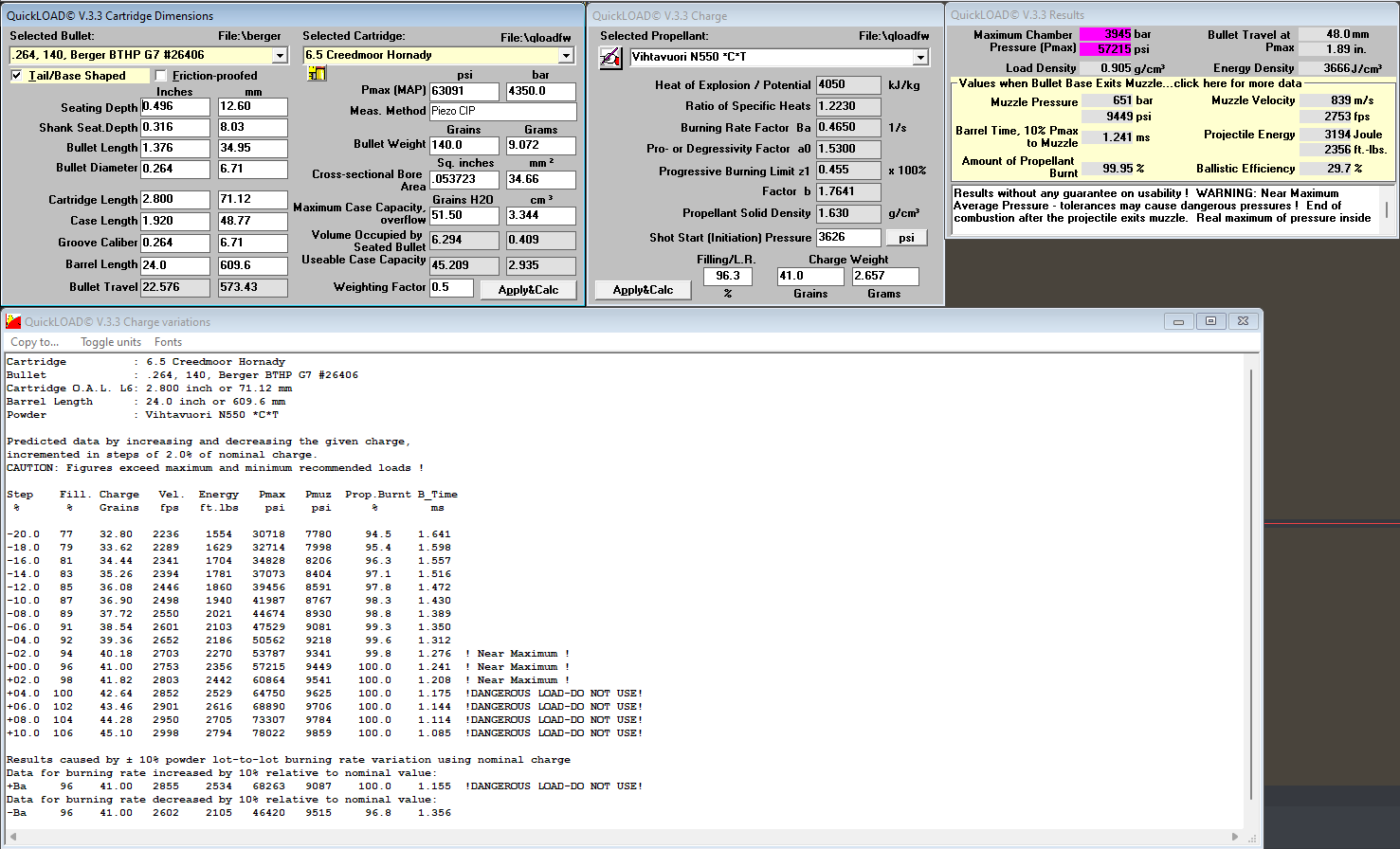Click the 'Values when Bullet Base Exits Muzzle' link
Screen dimensions: 1400x849
pos(1130,83)
